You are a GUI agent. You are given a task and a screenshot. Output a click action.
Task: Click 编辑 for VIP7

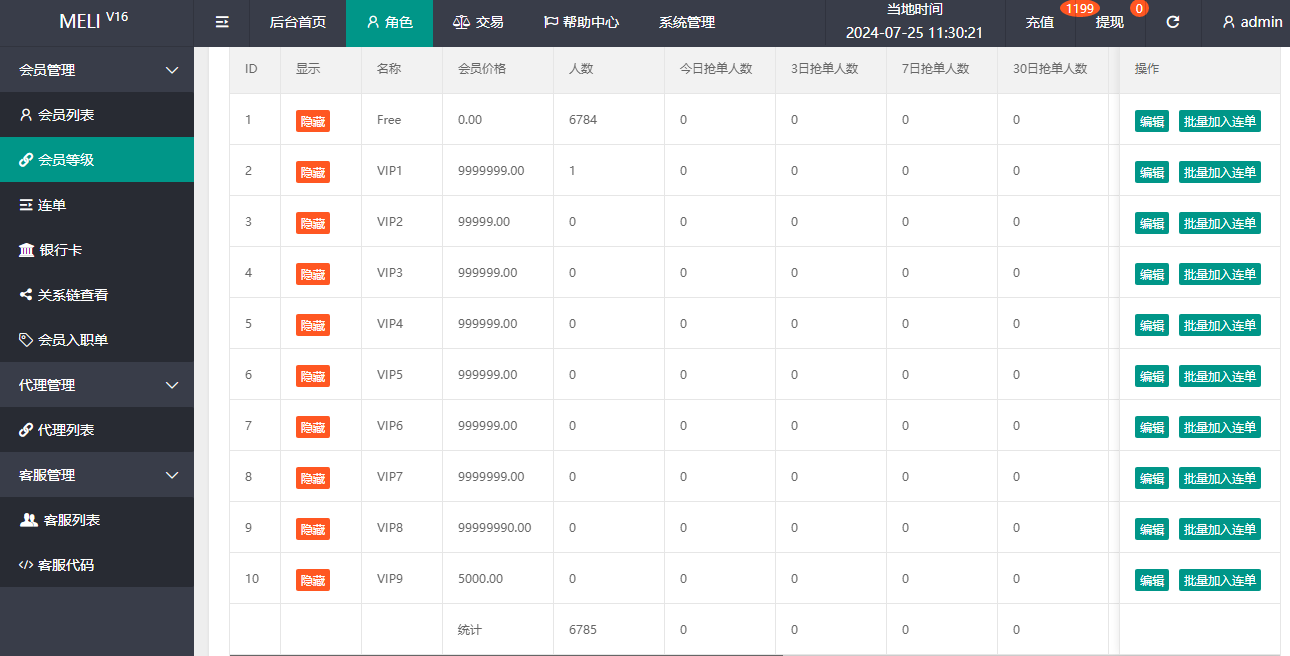coord(1152,478)
